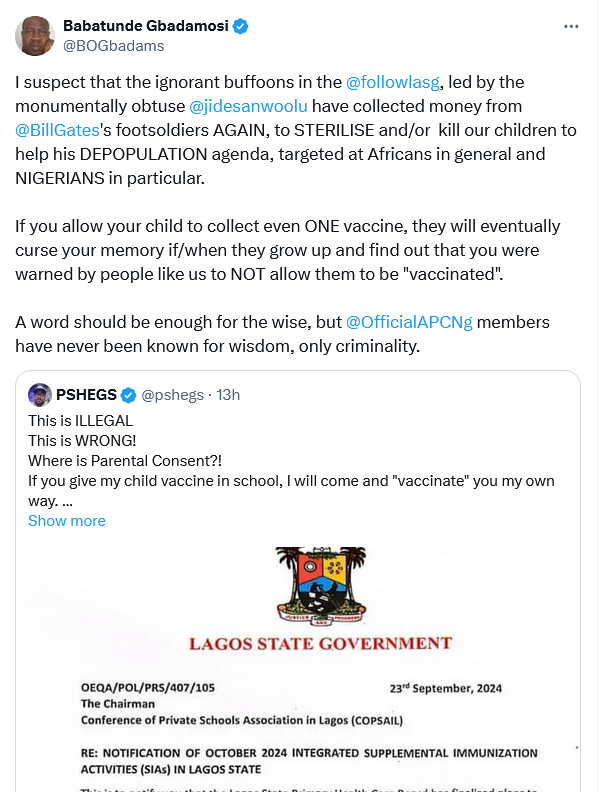Click the letter's 23rd September, 2024 date
The height and width of the screenshot is (792, 601).
point(445,688)
